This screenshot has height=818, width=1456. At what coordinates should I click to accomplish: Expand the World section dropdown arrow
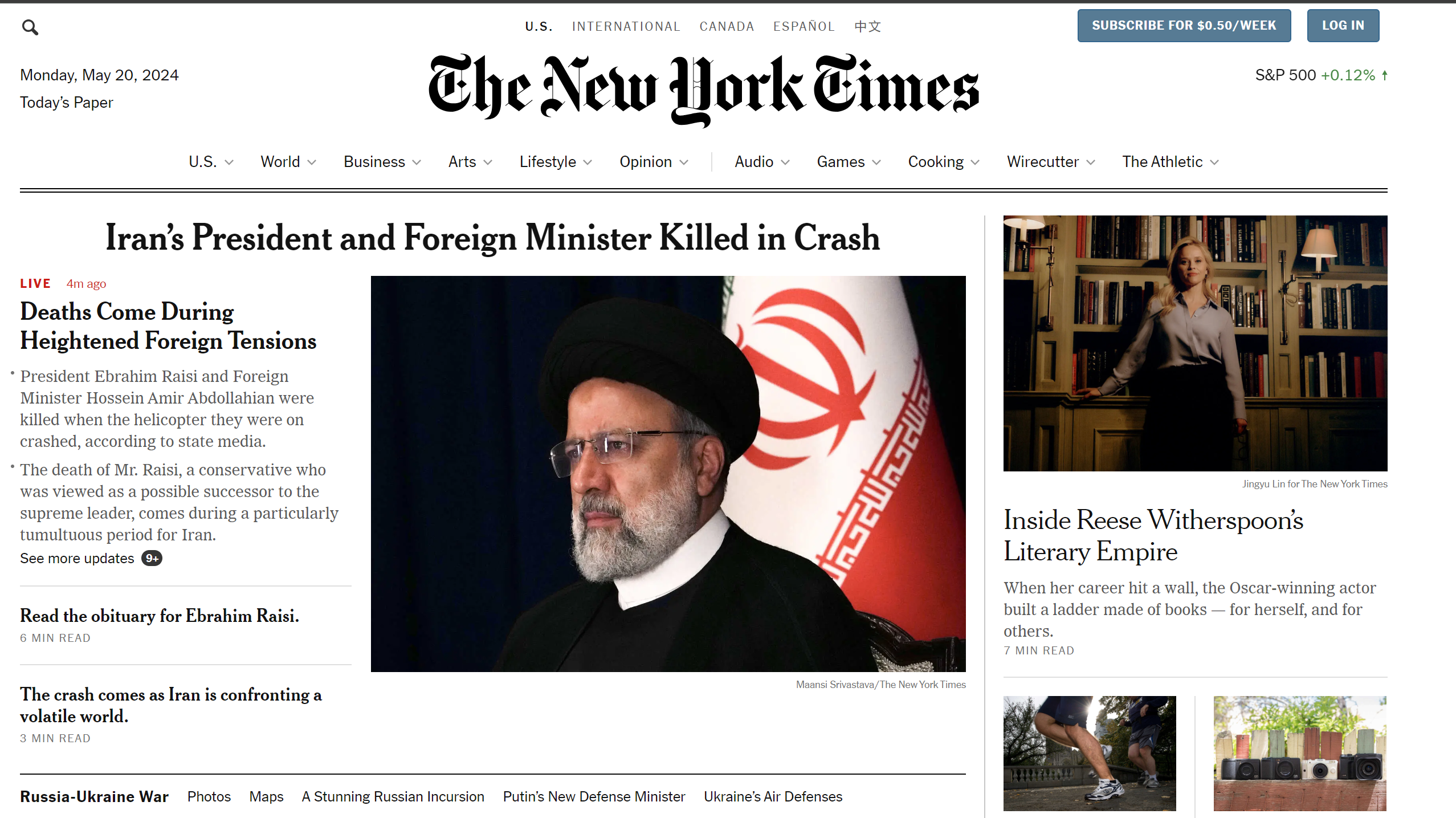tap(312, 162)
